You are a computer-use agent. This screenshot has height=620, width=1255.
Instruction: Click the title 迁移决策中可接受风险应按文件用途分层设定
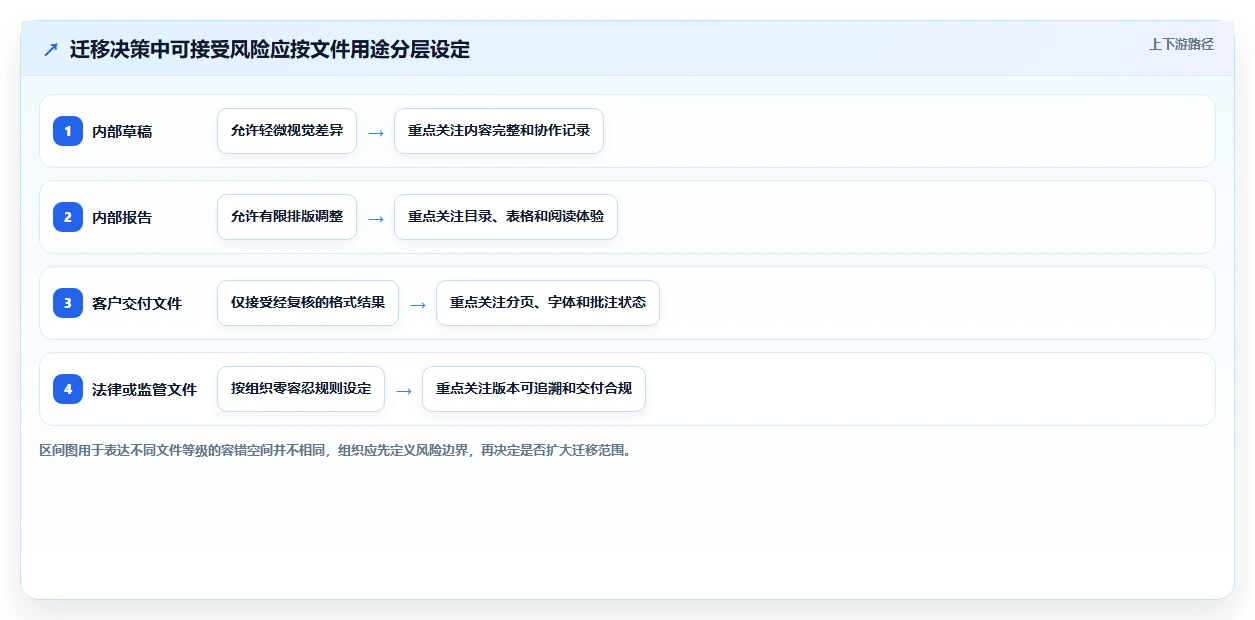(270, 49)
